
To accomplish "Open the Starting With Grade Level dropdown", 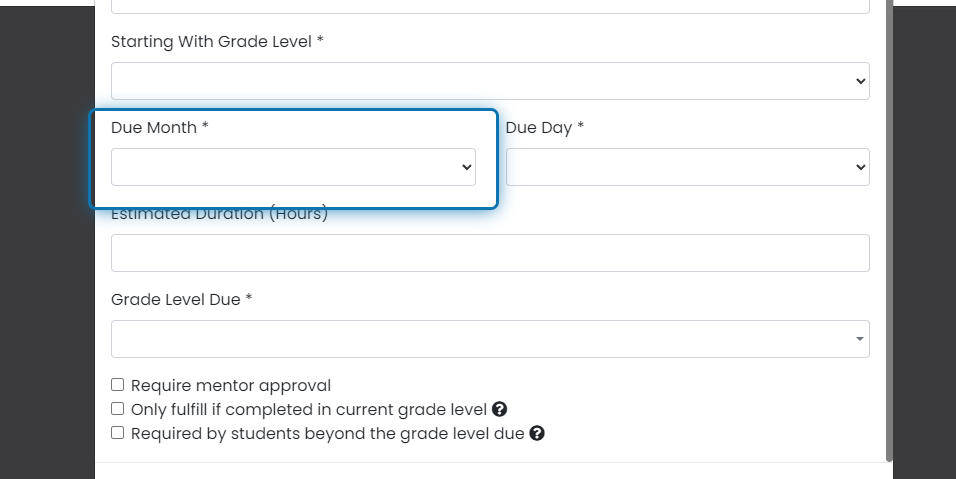I will pos(490,81).
